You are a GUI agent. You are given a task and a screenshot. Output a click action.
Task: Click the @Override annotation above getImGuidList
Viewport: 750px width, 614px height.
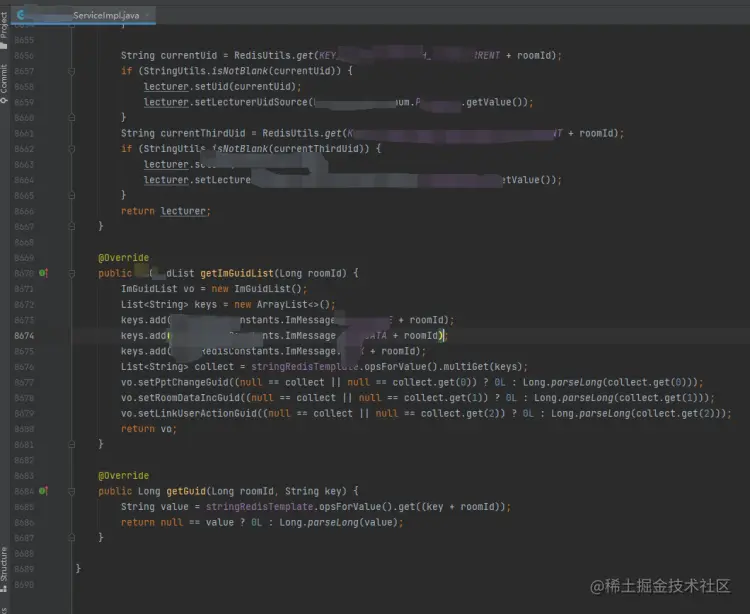[x=123, y=258]
